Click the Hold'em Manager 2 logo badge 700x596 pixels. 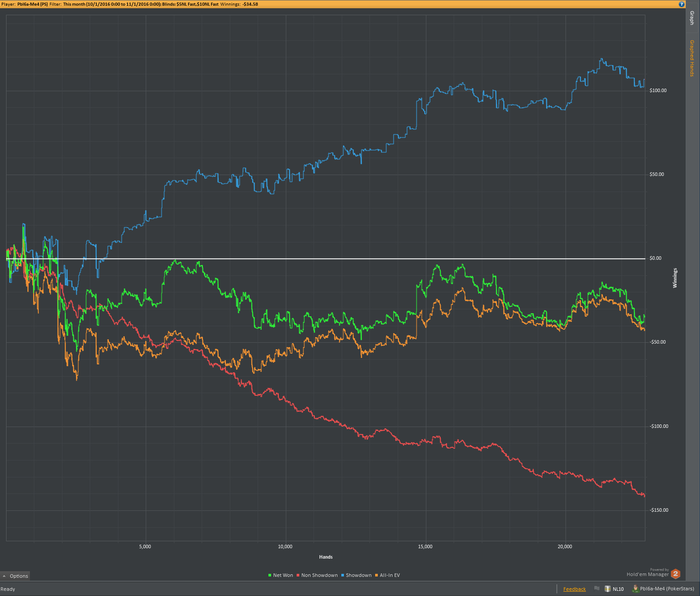tap(675, 574)
